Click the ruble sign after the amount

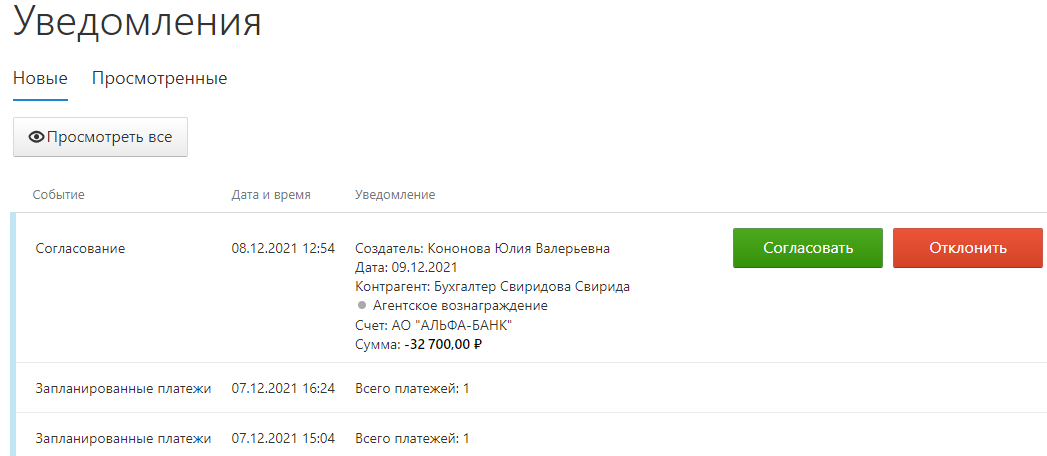[478, 345]
